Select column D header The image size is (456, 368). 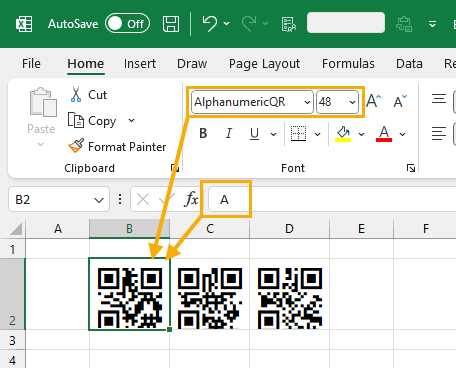[x=289, y=229]
